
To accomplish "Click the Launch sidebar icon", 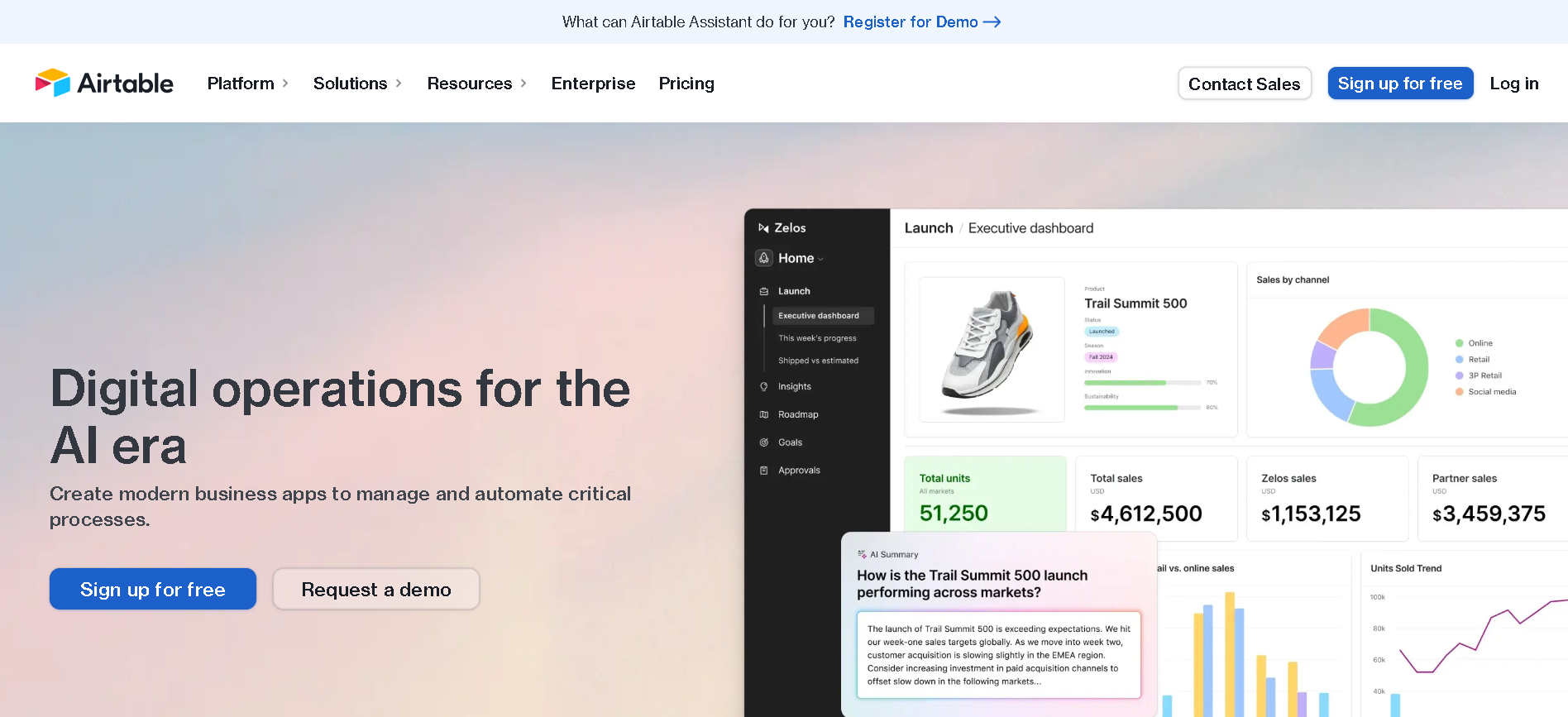I will pos(764,291).
